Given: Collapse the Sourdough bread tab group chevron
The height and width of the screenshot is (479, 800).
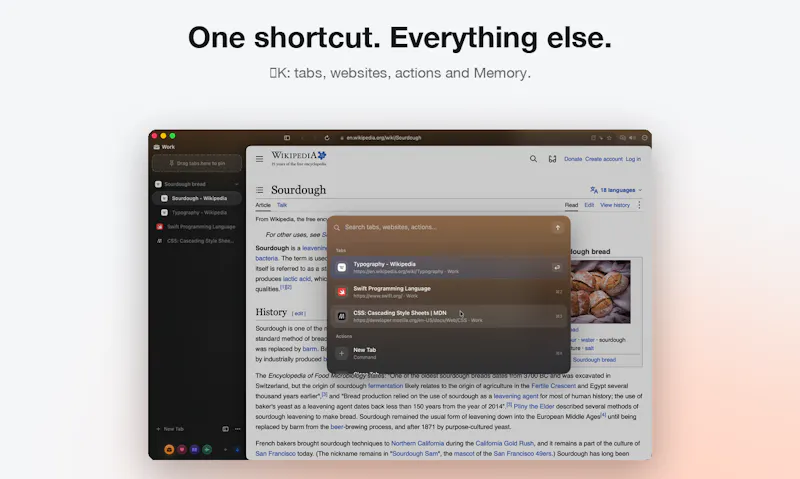Looking at the screenshot, I should 236,184.
